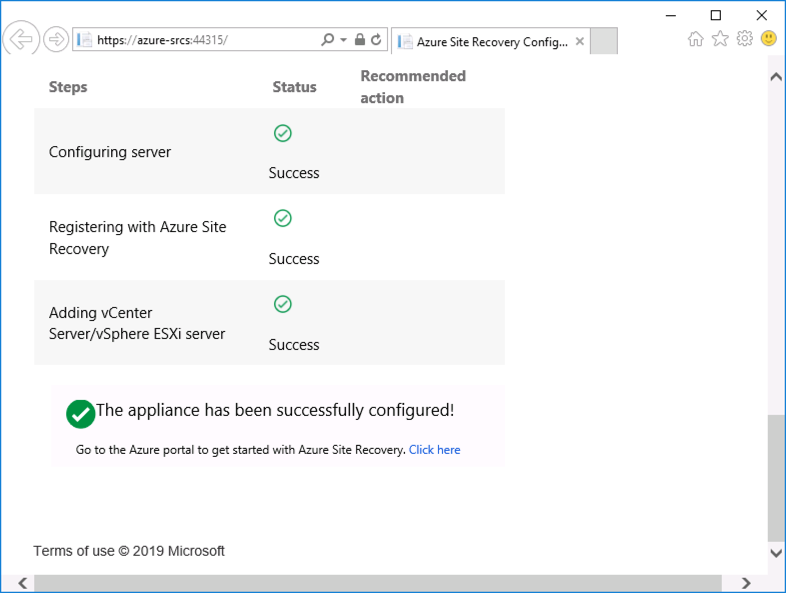Close the browser window
786x593 pixels.
[x=761, y=16]
